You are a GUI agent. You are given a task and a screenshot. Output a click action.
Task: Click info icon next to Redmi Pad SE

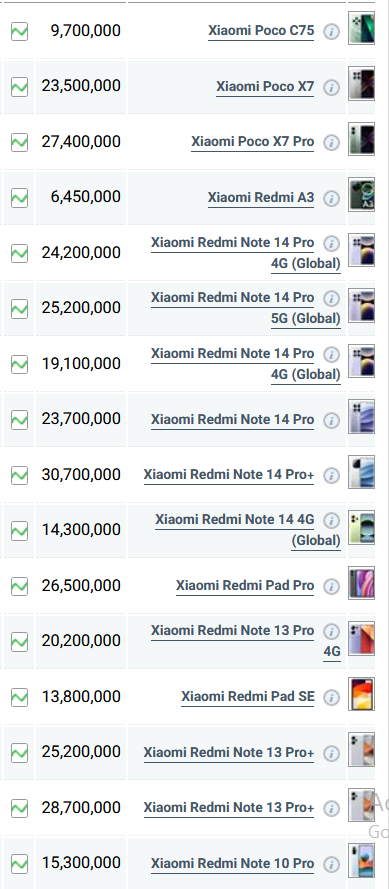tap(331, 697)
